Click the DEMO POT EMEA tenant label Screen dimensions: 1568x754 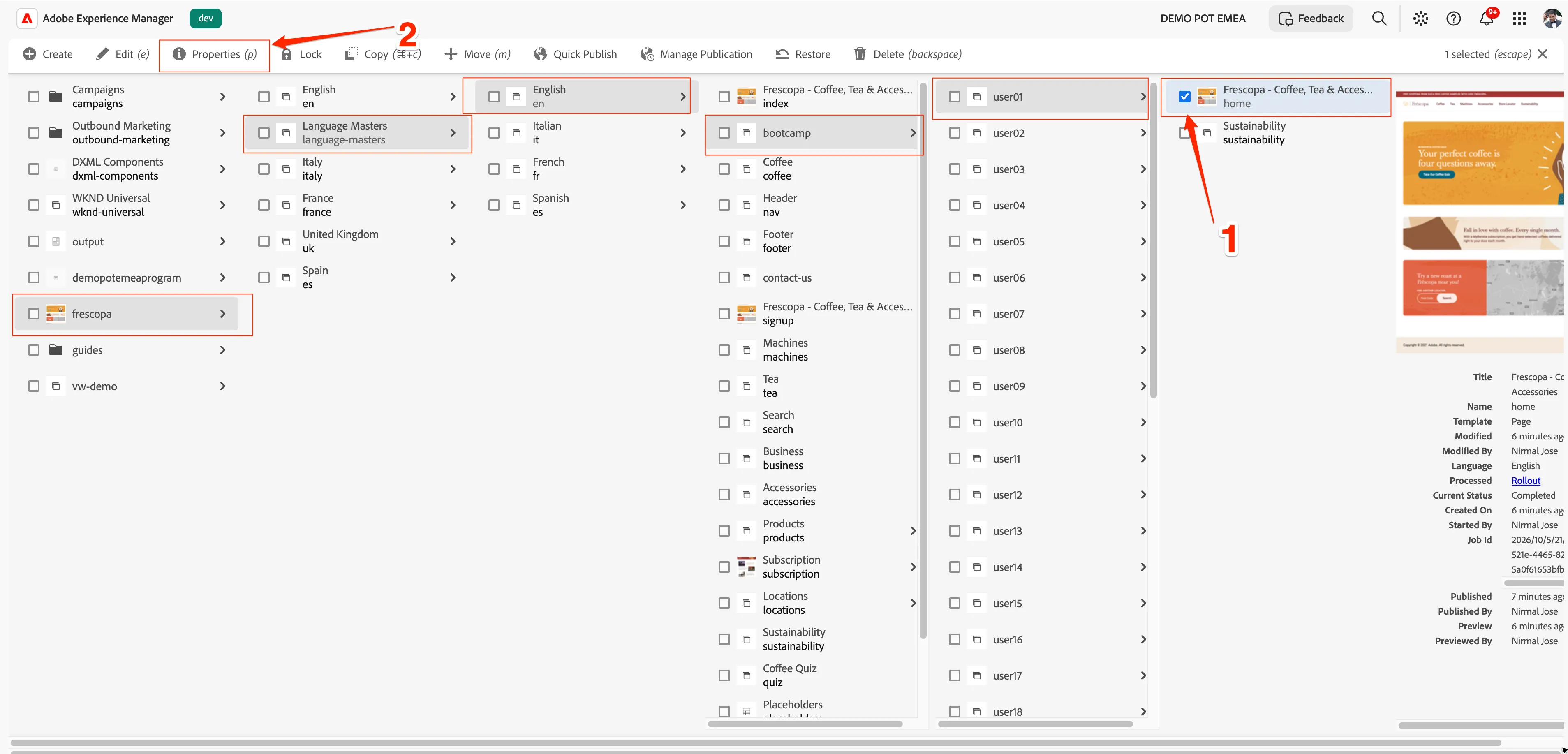click(x=1203, y=18)
